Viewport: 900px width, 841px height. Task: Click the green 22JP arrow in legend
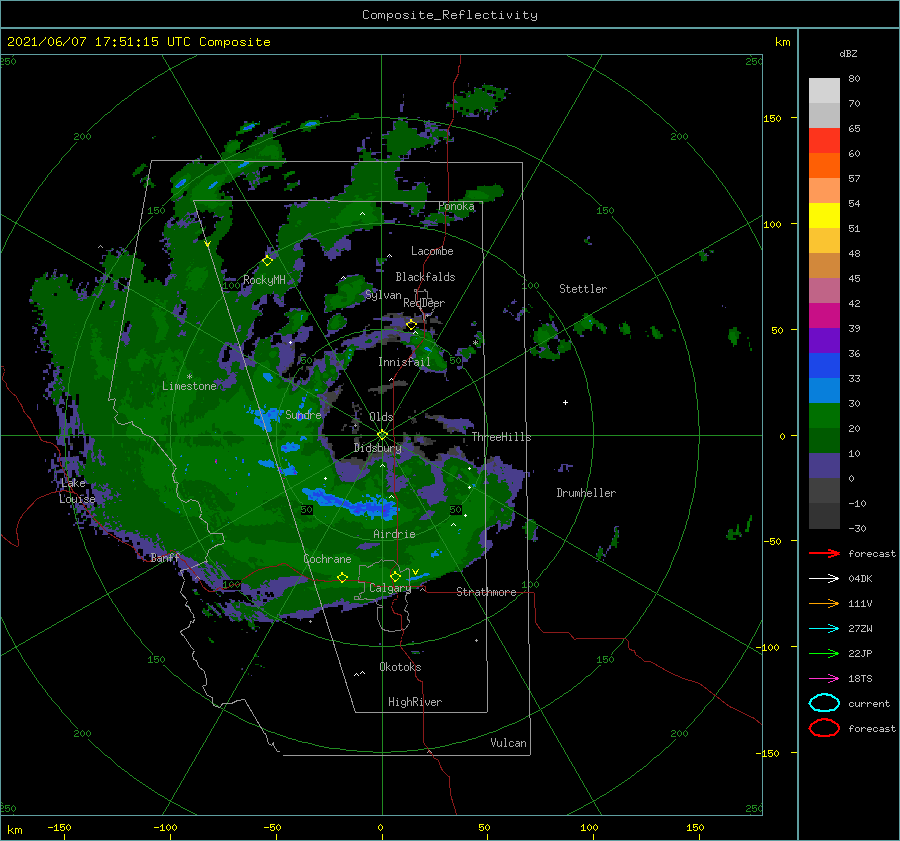pos(825,653)
